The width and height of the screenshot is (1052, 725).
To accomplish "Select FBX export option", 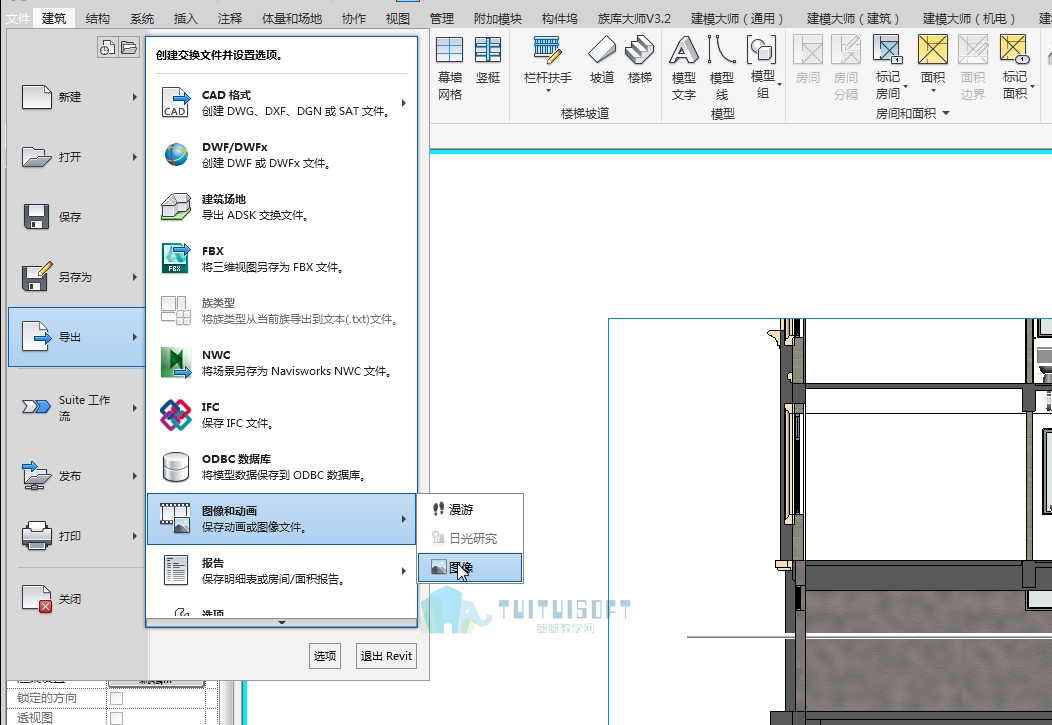I will click(282, 259).
